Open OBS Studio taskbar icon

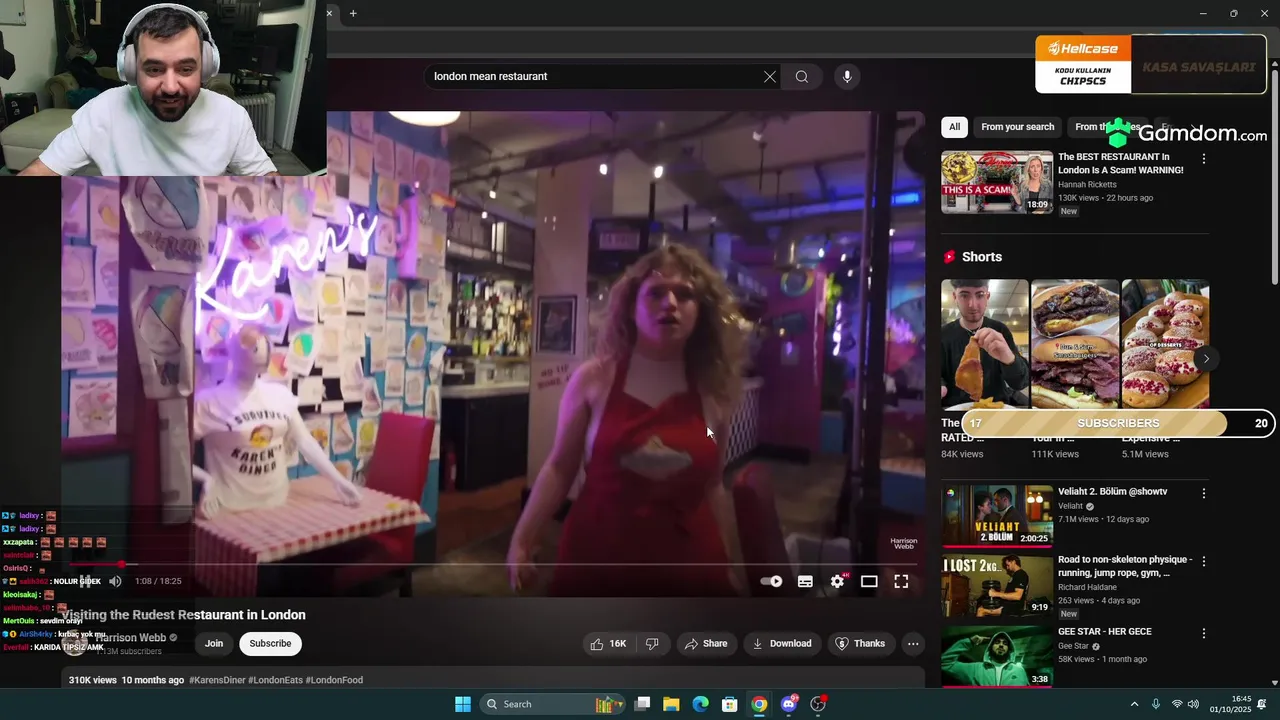[x=818, y=704]
